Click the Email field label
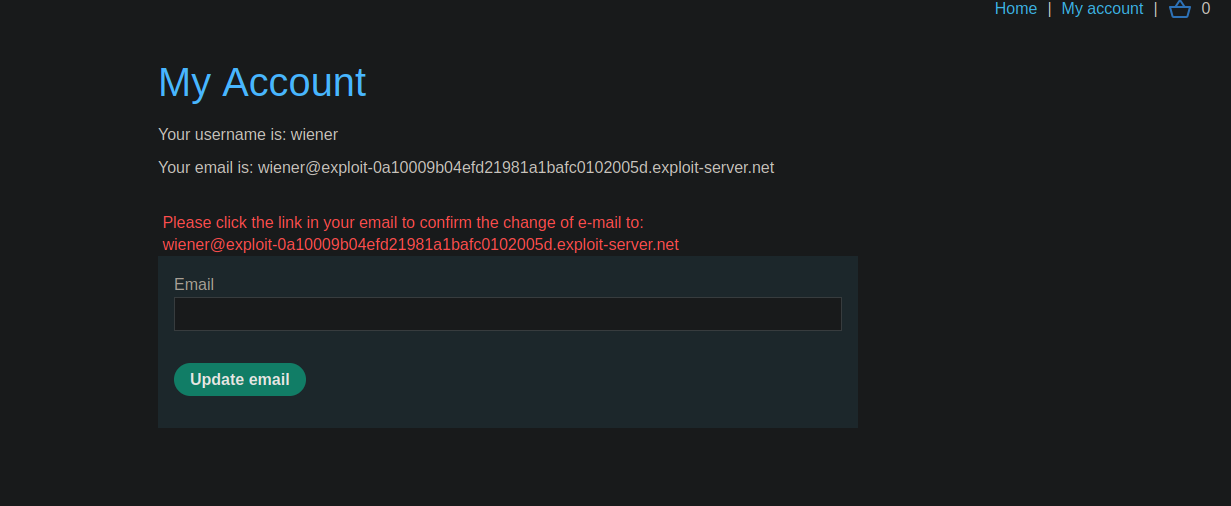Screen dimensions: 1231x506 tap(194, 285)
